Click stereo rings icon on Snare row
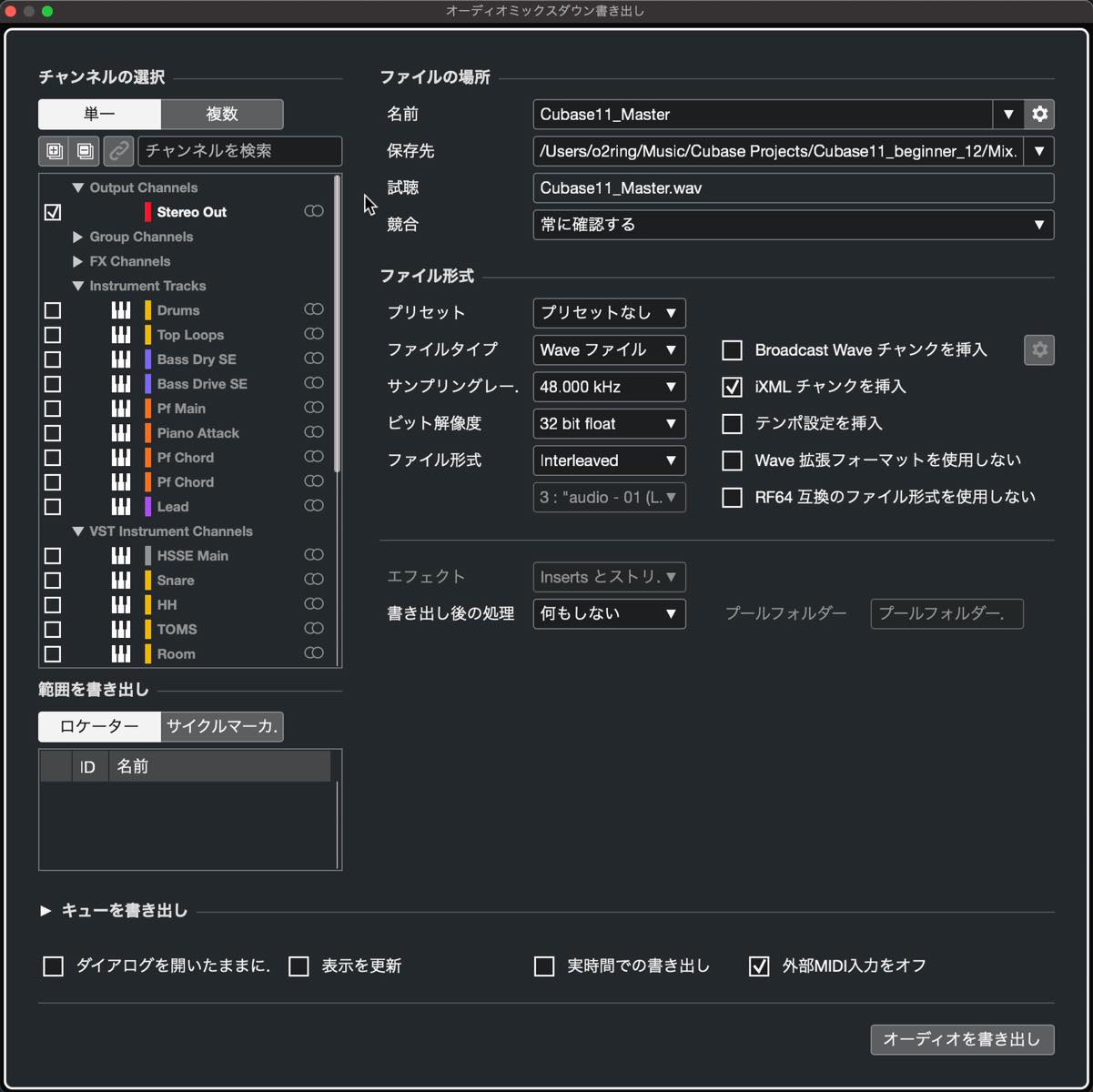 click(x=314, y=580)
